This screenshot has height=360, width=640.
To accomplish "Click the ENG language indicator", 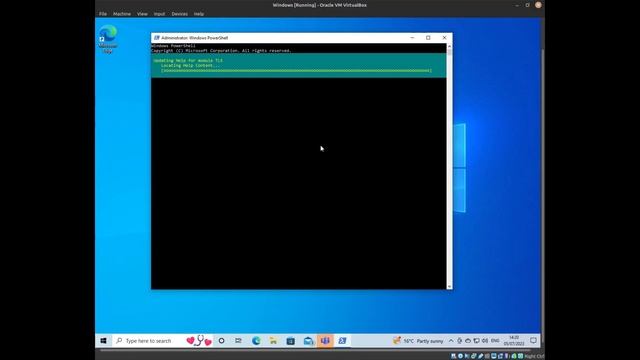I will (495, 340).
